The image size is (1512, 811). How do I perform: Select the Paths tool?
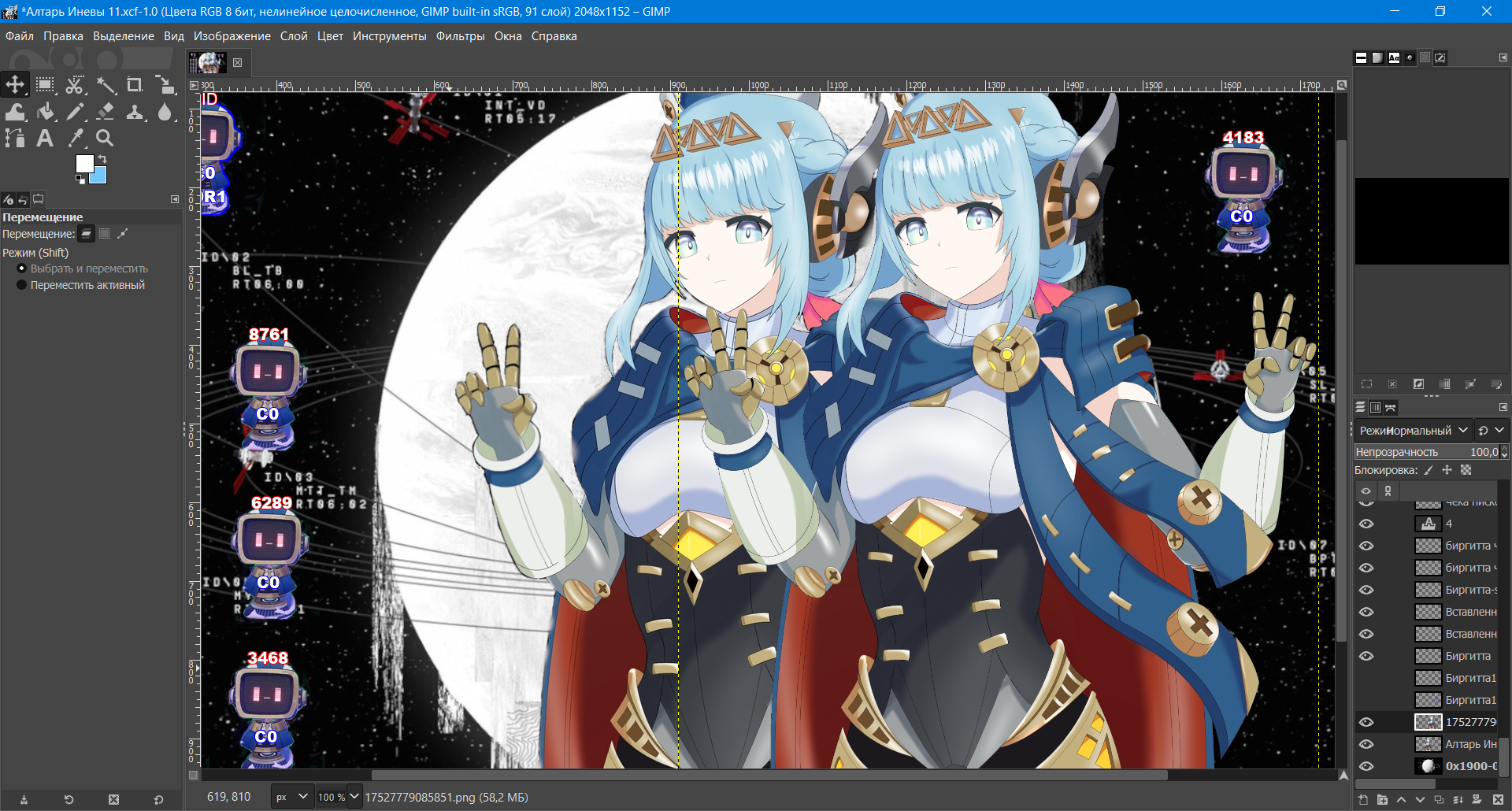(x=15, y=139)
